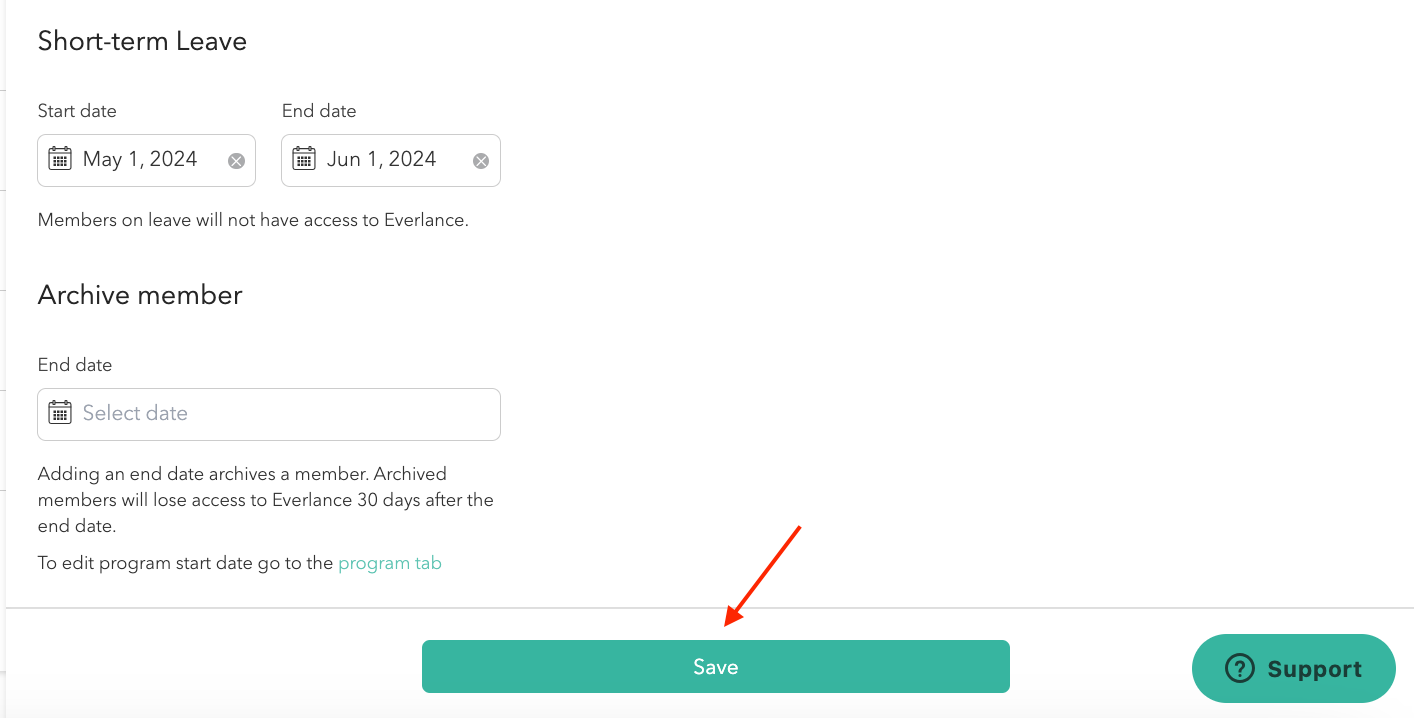Click the archived members description text
The image size is (1414, 718).
pos(265,499)
